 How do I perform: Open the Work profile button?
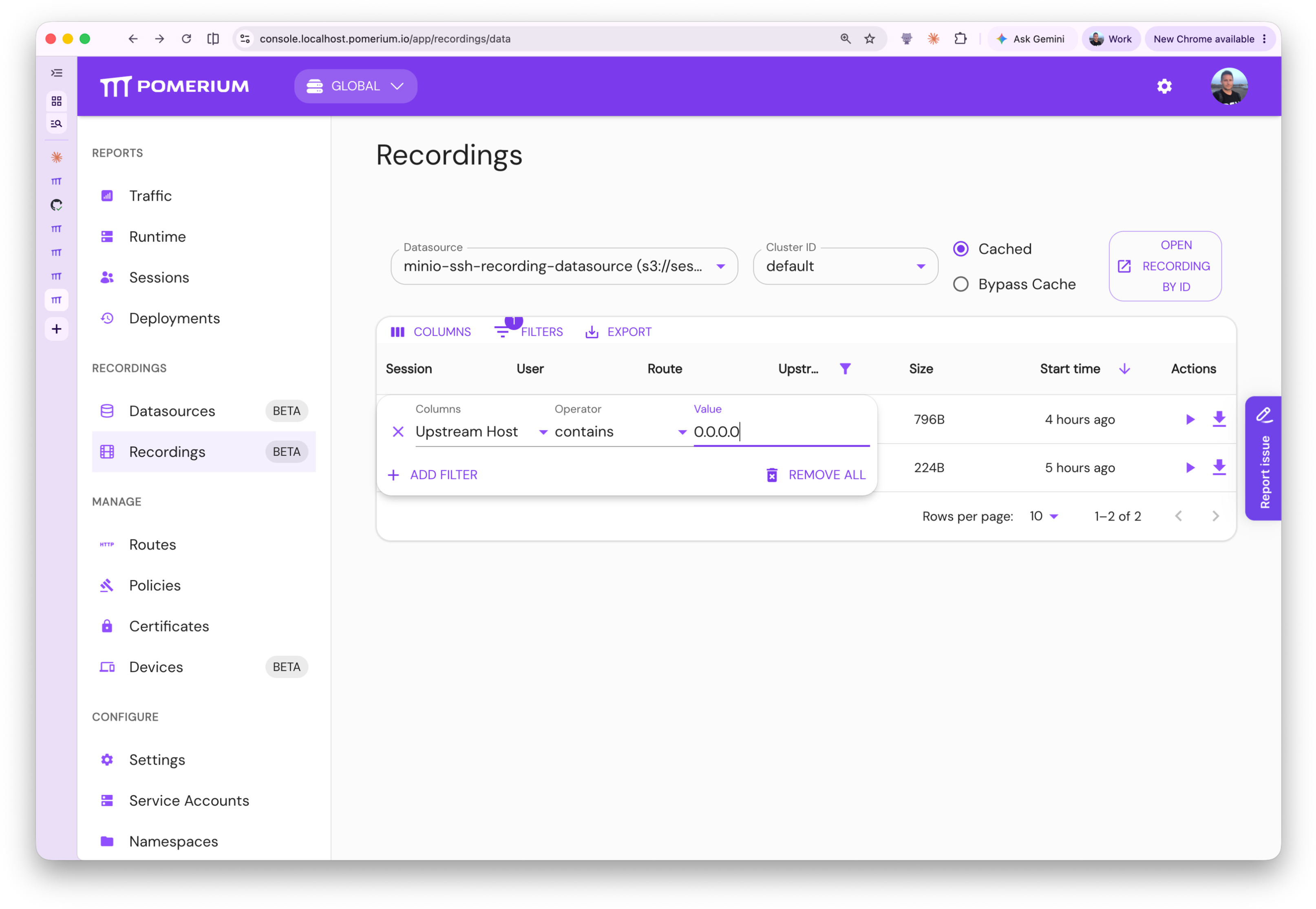(x=1111, y=39)
